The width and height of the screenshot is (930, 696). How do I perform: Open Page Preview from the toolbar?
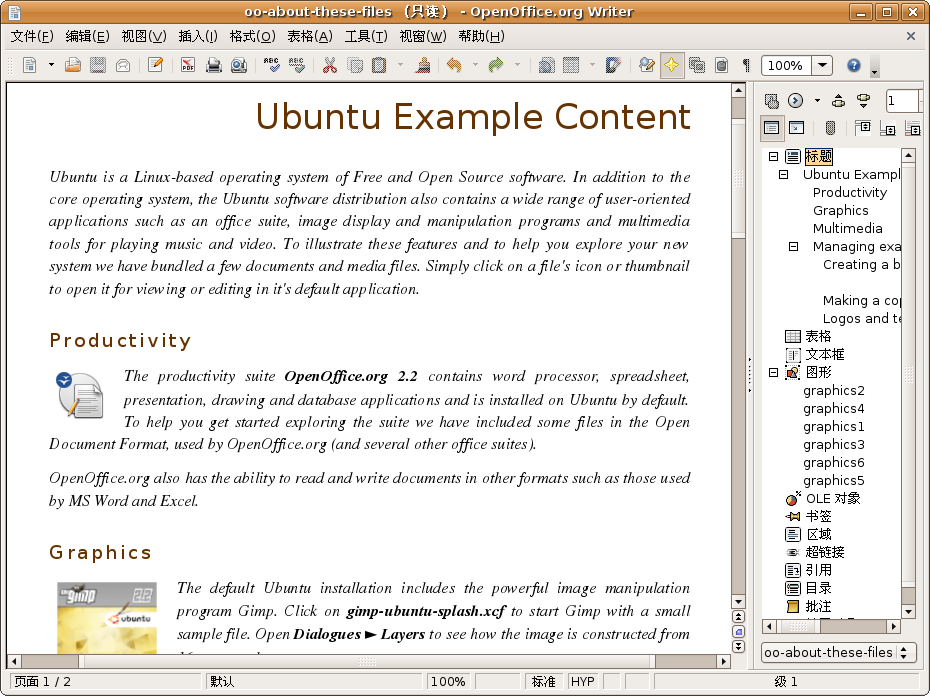(238, 65)
